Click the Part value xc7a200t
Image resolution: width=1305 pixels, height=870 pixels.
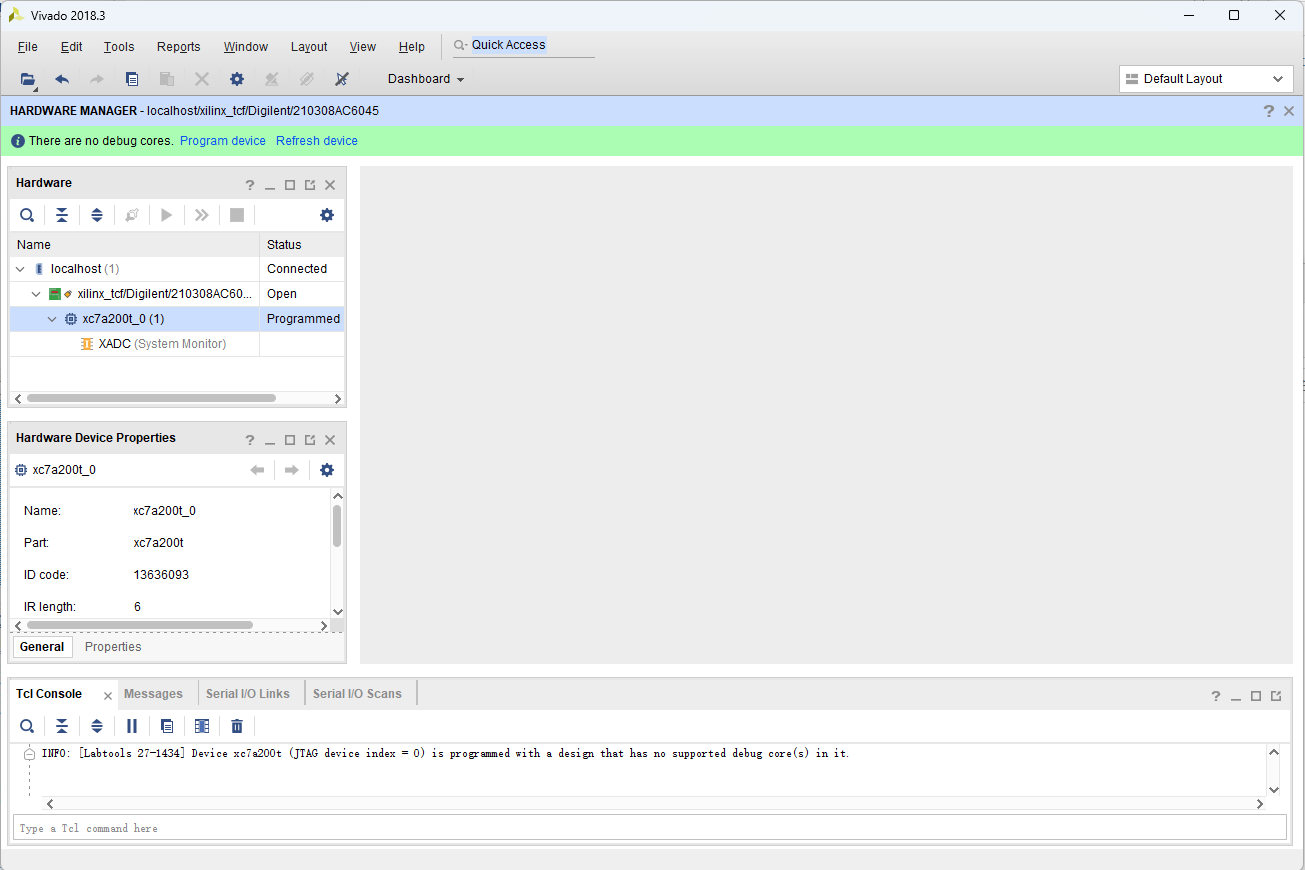(x=158, y=543)
